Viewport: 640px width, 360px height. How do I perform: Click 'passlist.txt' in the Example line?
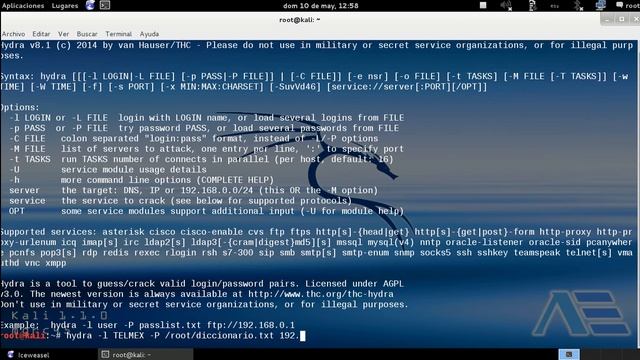(x=170, y=325)
